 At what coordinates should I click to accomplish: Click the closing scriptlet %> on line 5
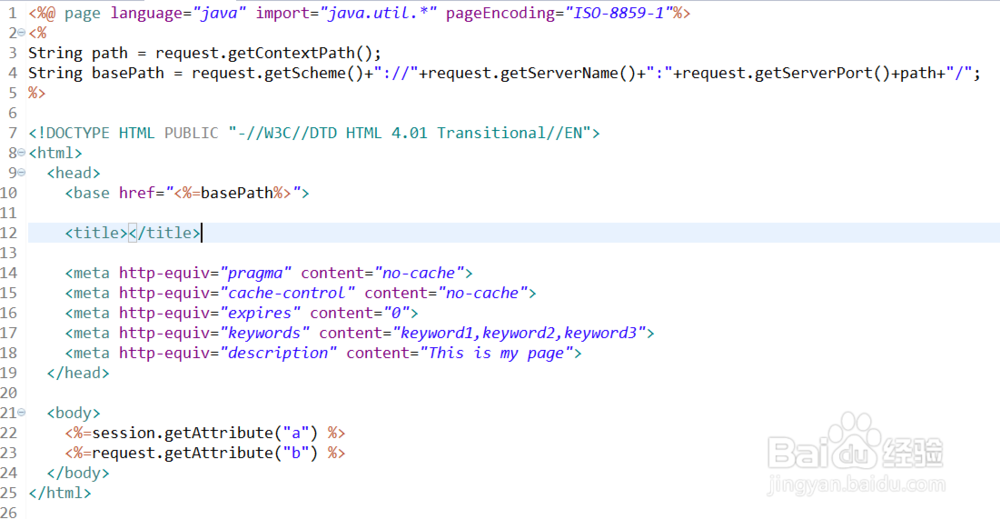coord(37,93)
